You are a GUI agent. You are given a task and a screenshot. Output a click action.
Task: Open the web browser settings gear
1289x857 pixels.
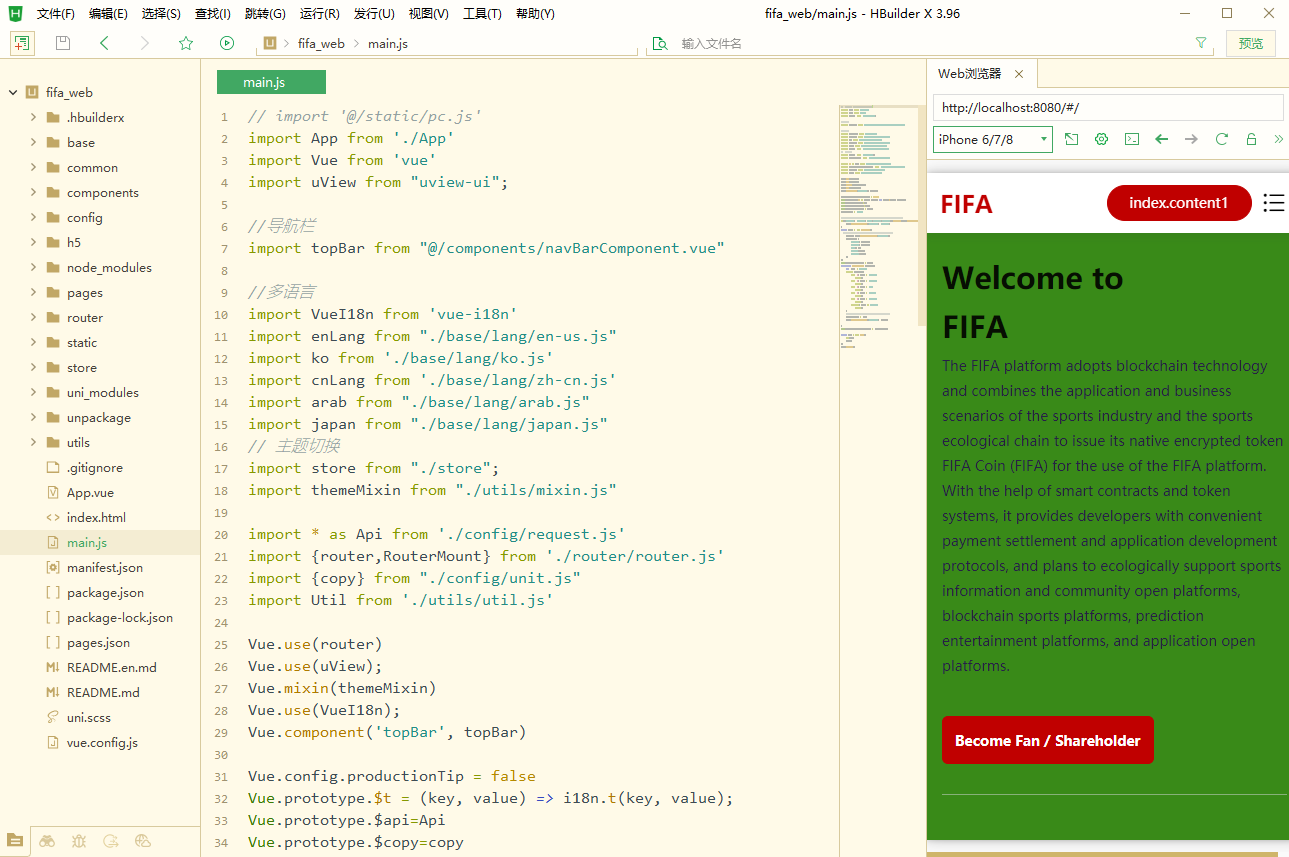point(1102,139)
